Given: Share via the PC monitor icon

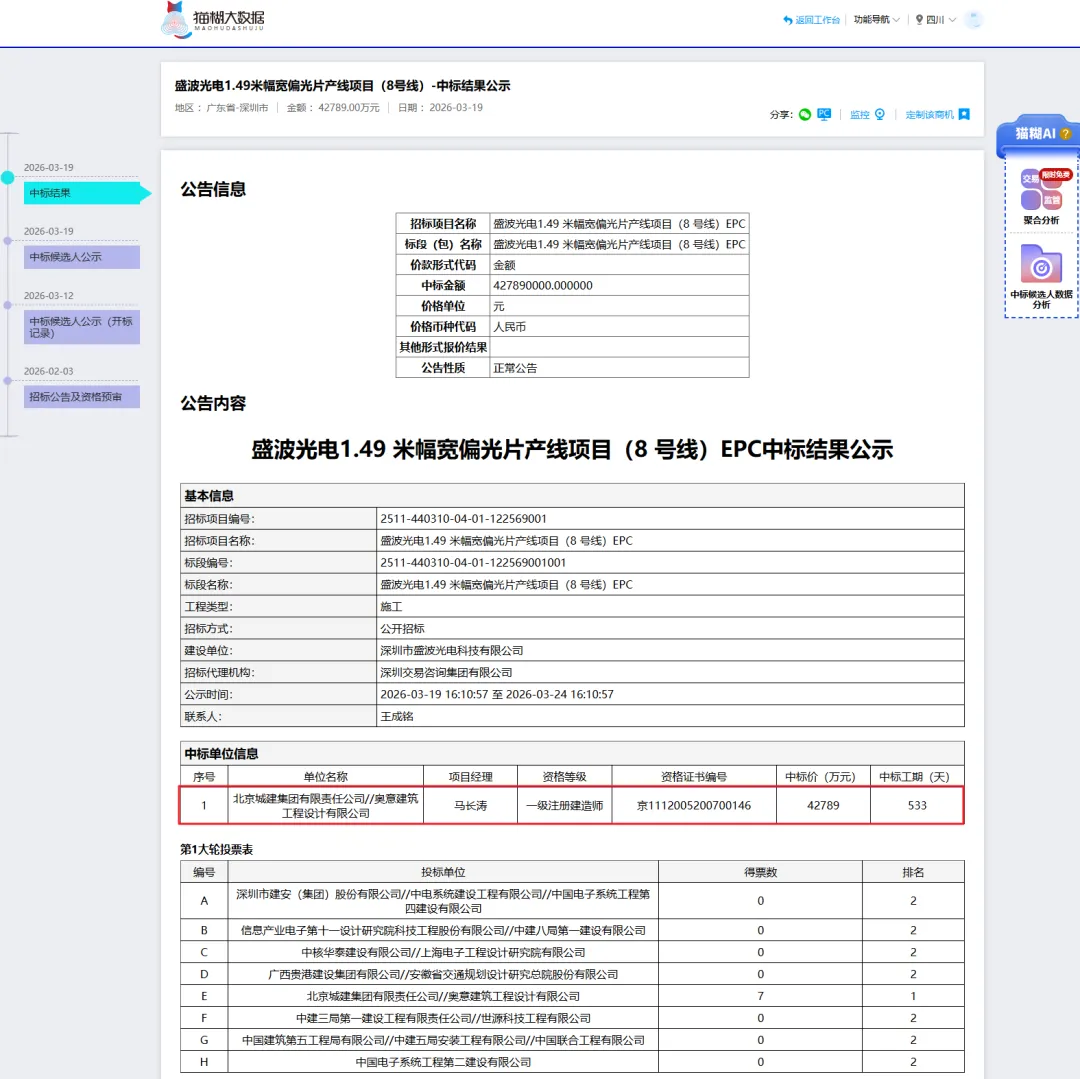Looking at the screenshot, I should (x=824, y=114).
